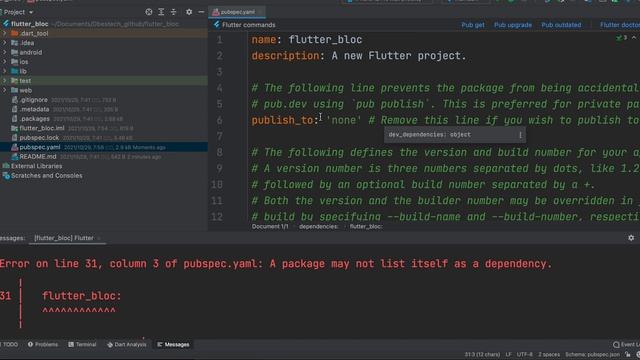Select the .packages file
This screenshot has height=360, width=640.
[x=35, y=119]
